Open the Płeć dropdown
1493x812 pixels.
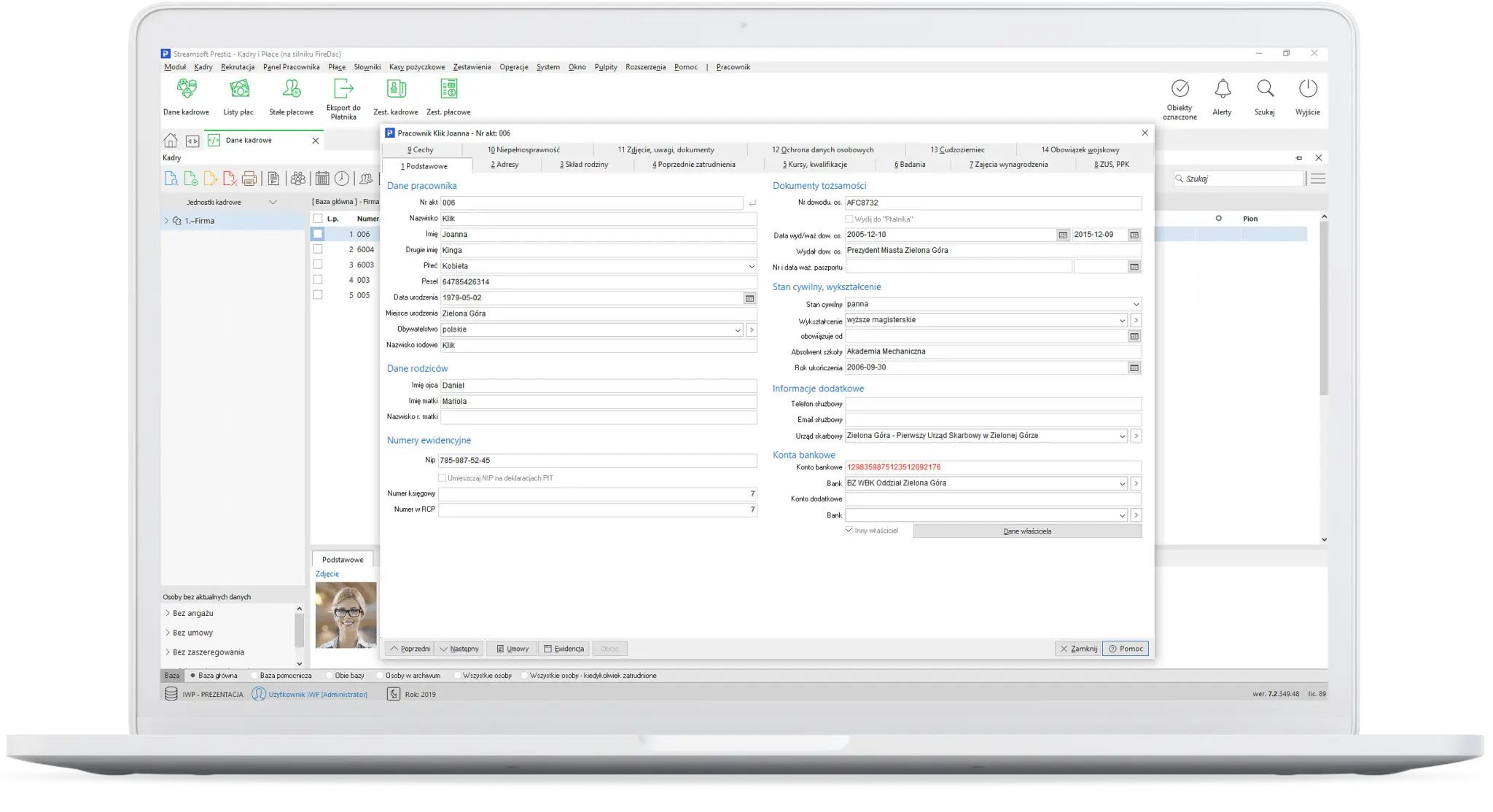(752, 267)
